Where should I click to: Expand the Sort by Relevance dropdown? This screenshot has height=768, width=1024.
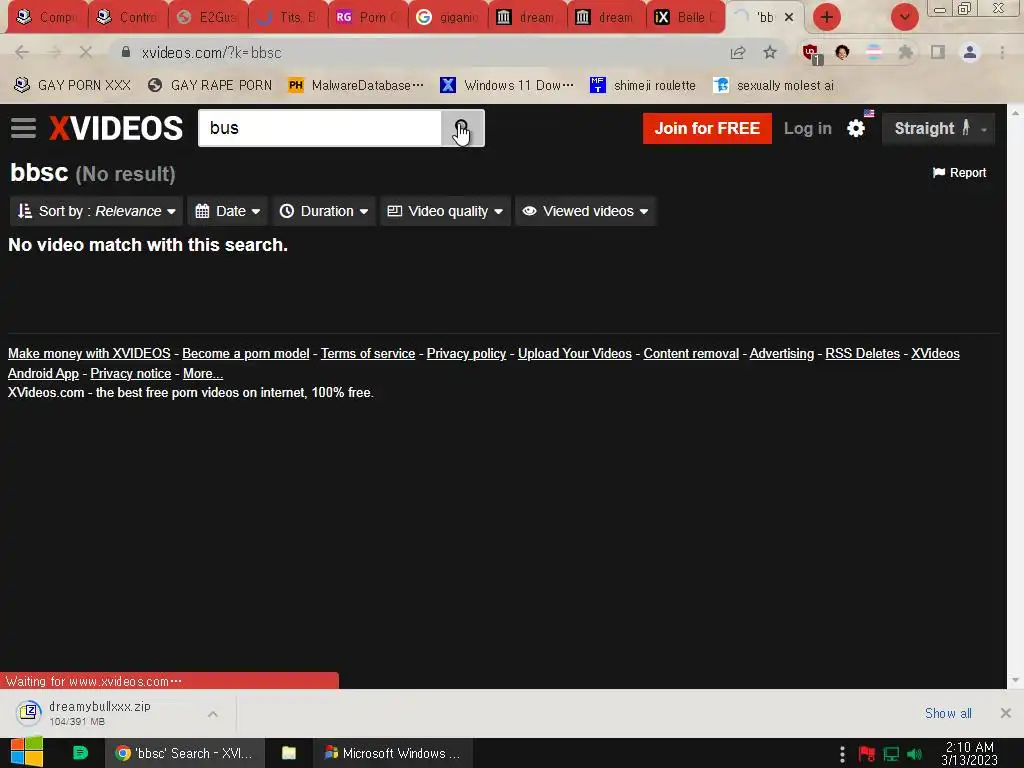tap(97, 211)
